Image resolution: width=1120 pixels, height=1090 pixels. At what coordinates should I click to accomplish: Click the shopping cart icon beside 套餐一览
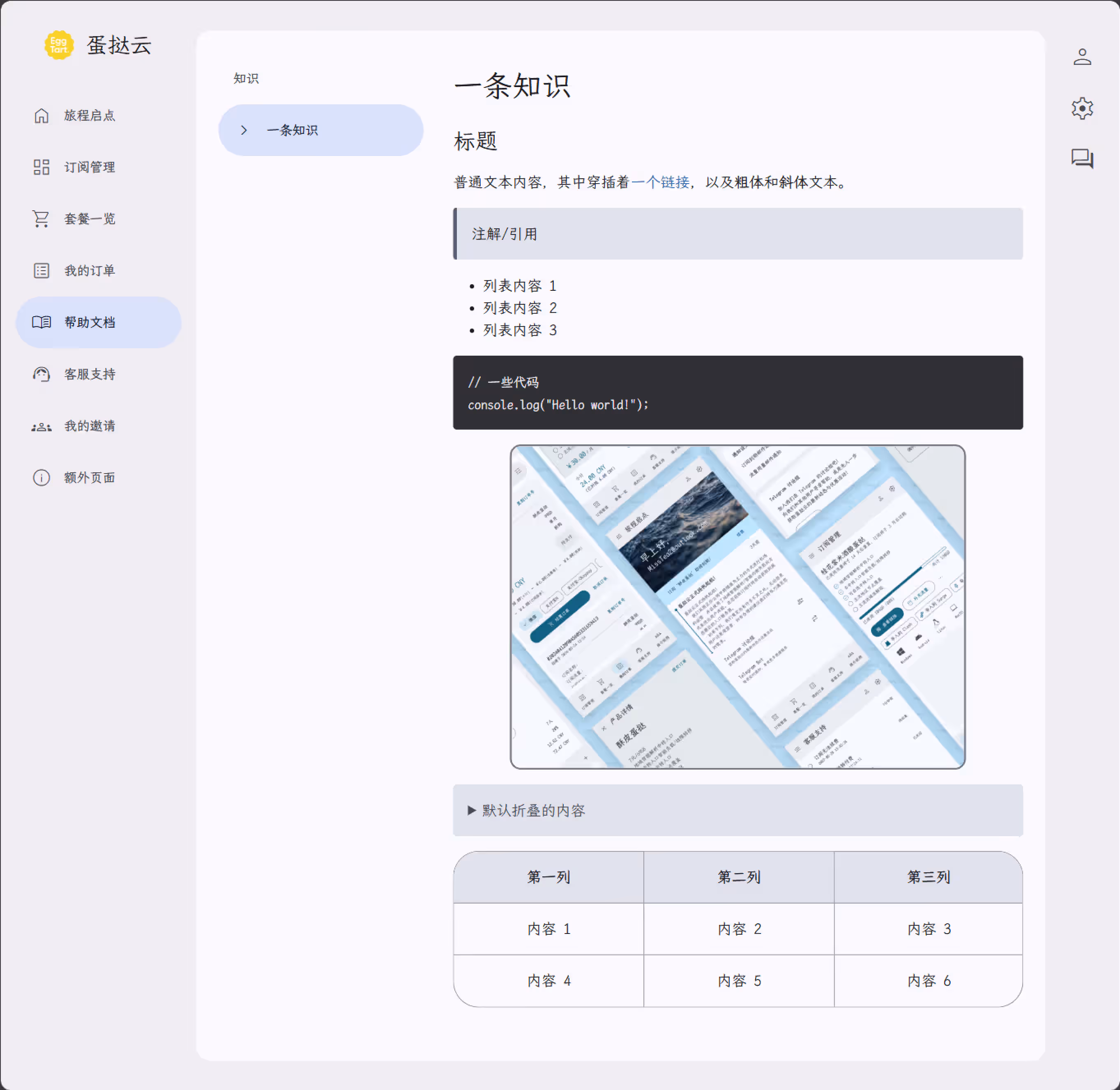pyautogui.click(x=41, y=218)
